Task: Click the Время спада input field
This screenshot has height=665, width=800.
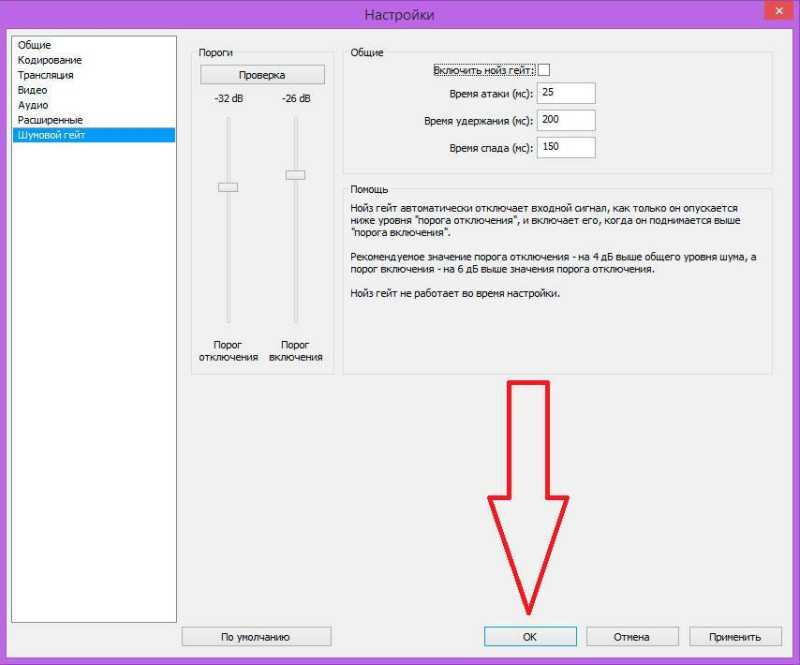Action: [x=566, y=147]
